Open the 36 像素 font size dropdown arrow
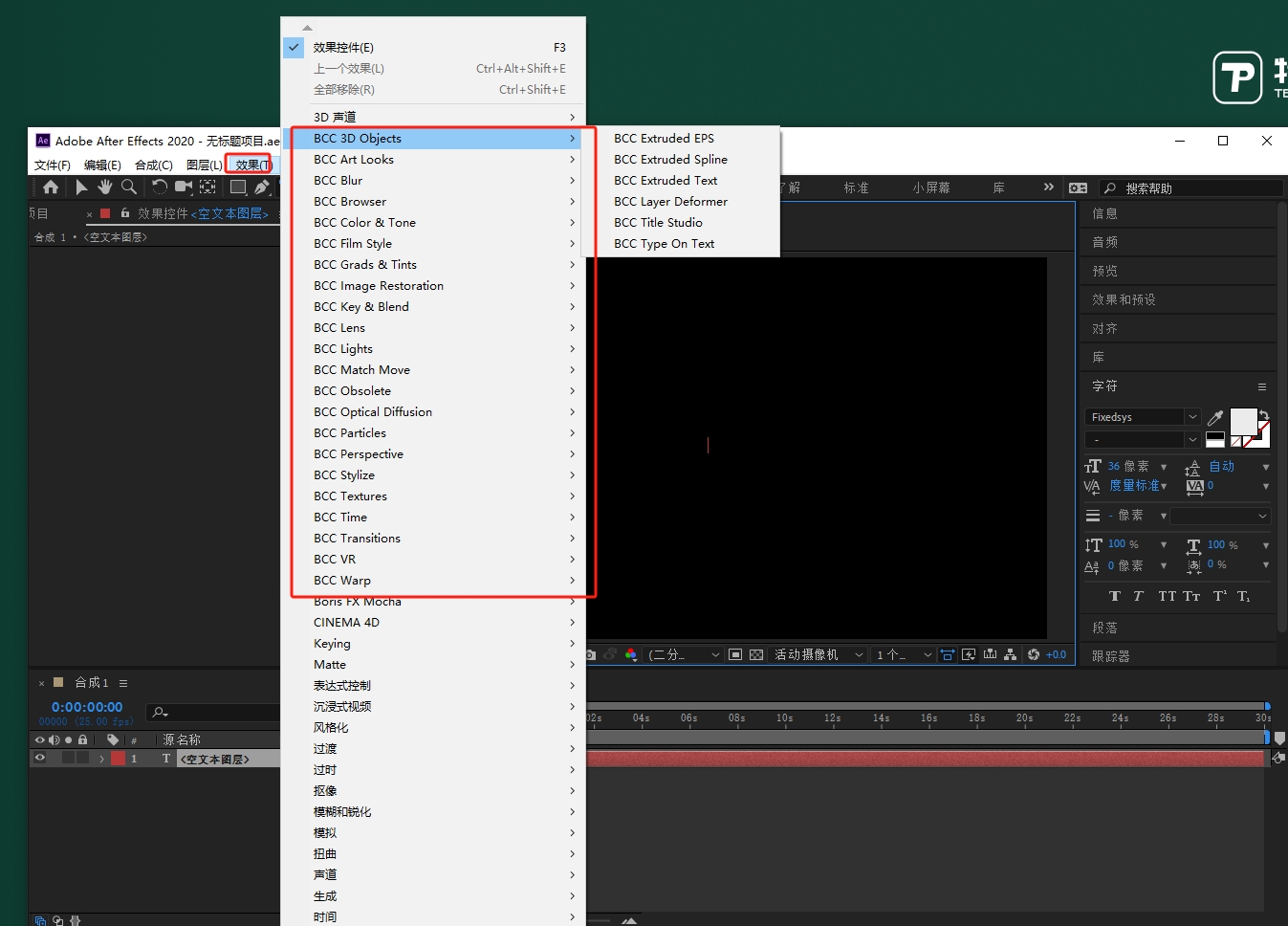The image size is (1288, 926). pyautogui.click(x=1164, y=467)
